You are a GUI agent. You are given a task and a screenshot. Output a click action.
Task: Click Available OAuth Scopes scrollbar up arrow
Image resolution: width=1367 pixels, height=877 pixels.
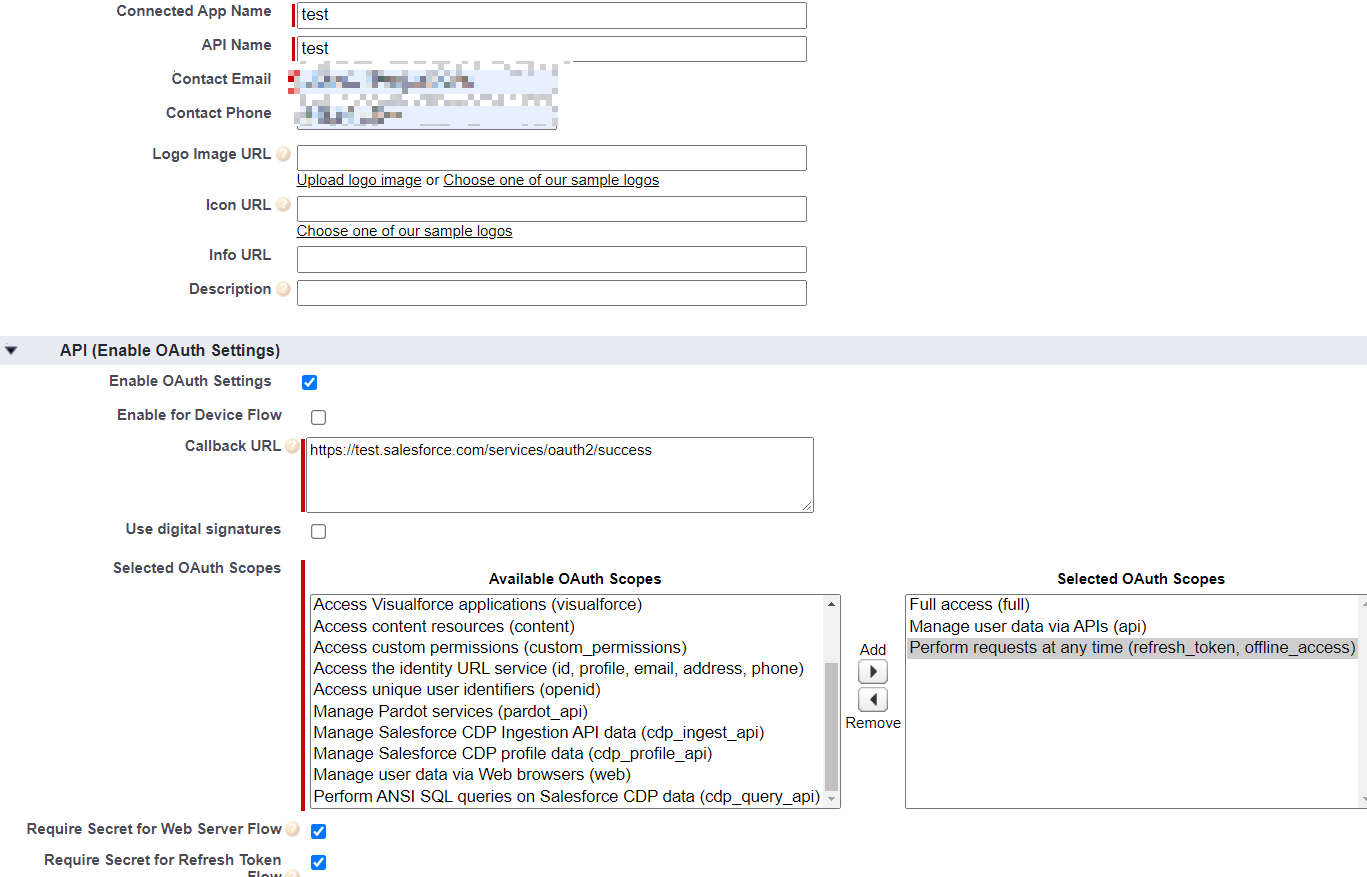[x=831, y=604]
